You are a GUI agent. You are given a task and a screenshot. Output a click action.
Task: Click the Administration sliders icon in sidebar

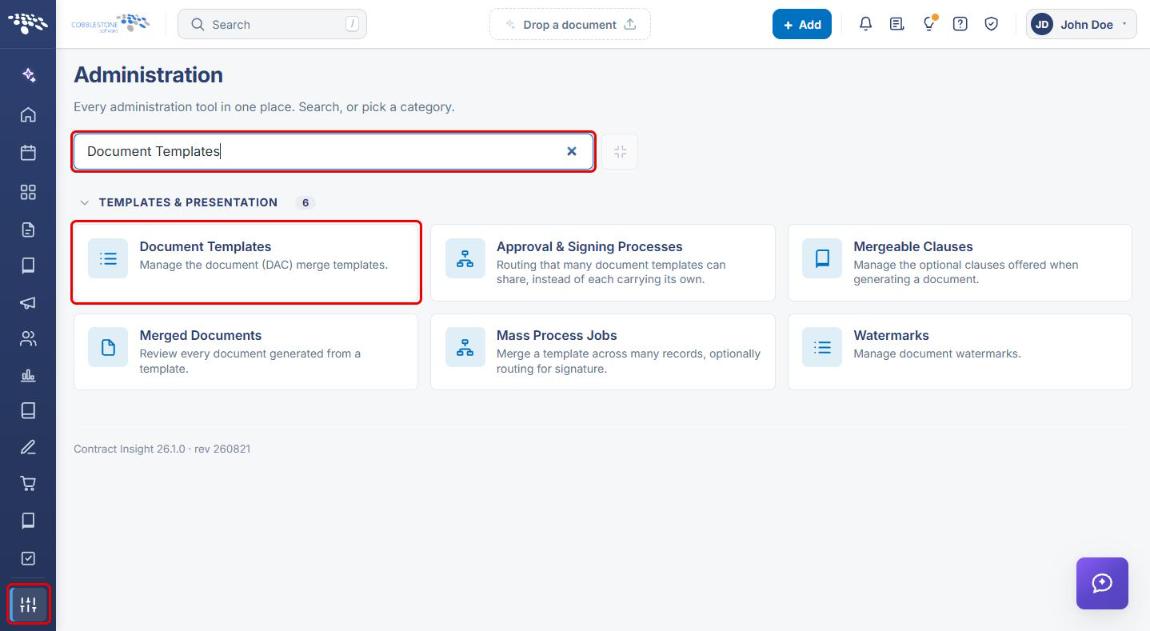click(x=29, y=605)
